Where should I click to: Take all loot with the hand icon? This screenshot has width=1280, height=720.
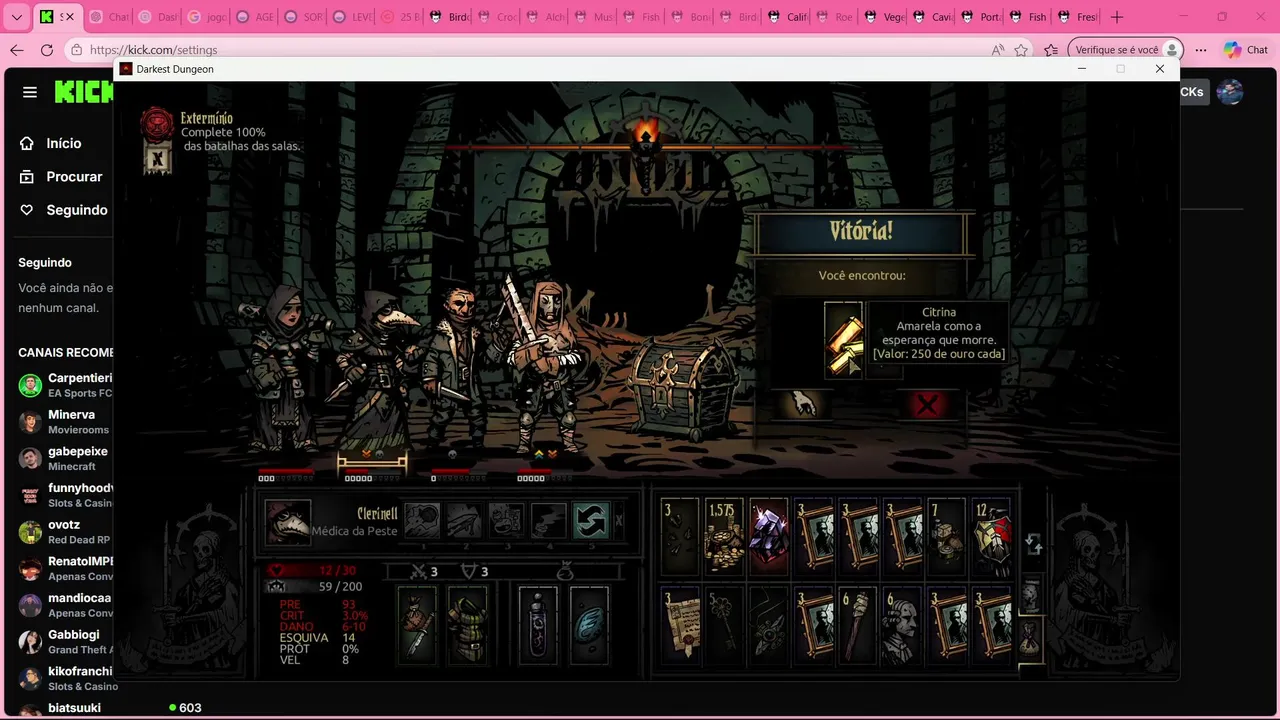click(803, 404)
